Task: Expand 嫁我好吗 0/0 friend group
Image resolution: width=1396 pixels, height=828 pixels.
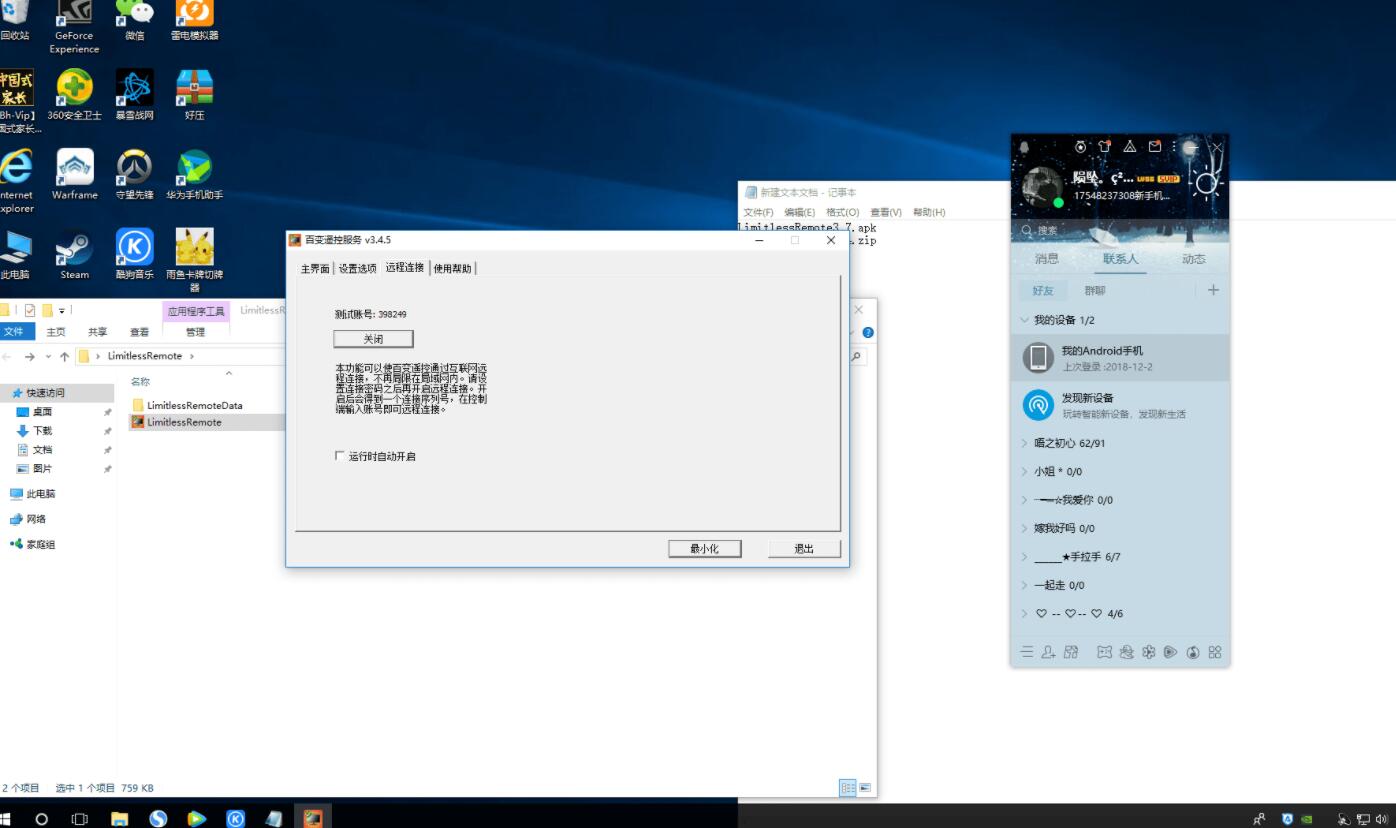Action: point(1024,528)
